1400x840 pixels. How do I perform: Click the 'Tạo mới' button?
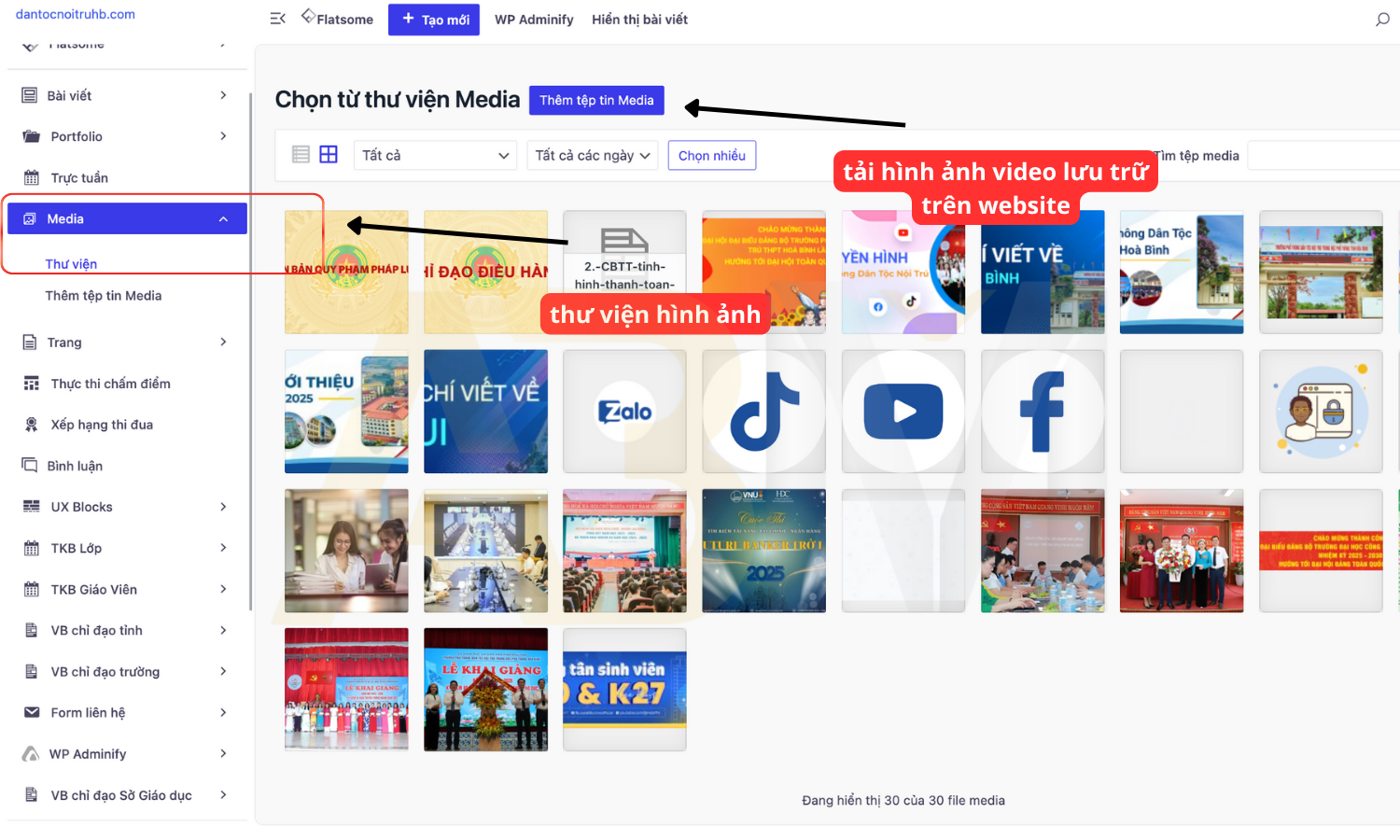(434, 20)
